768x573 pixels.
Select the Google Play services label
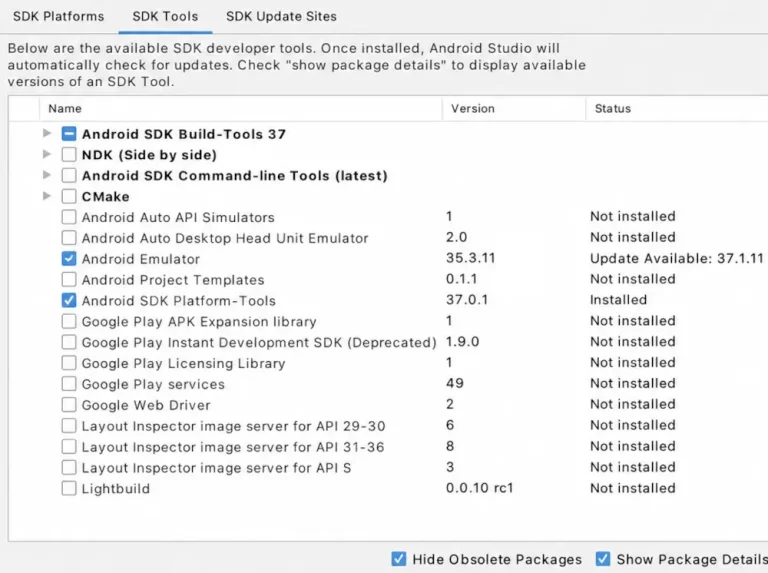click(x=153, y=384)
